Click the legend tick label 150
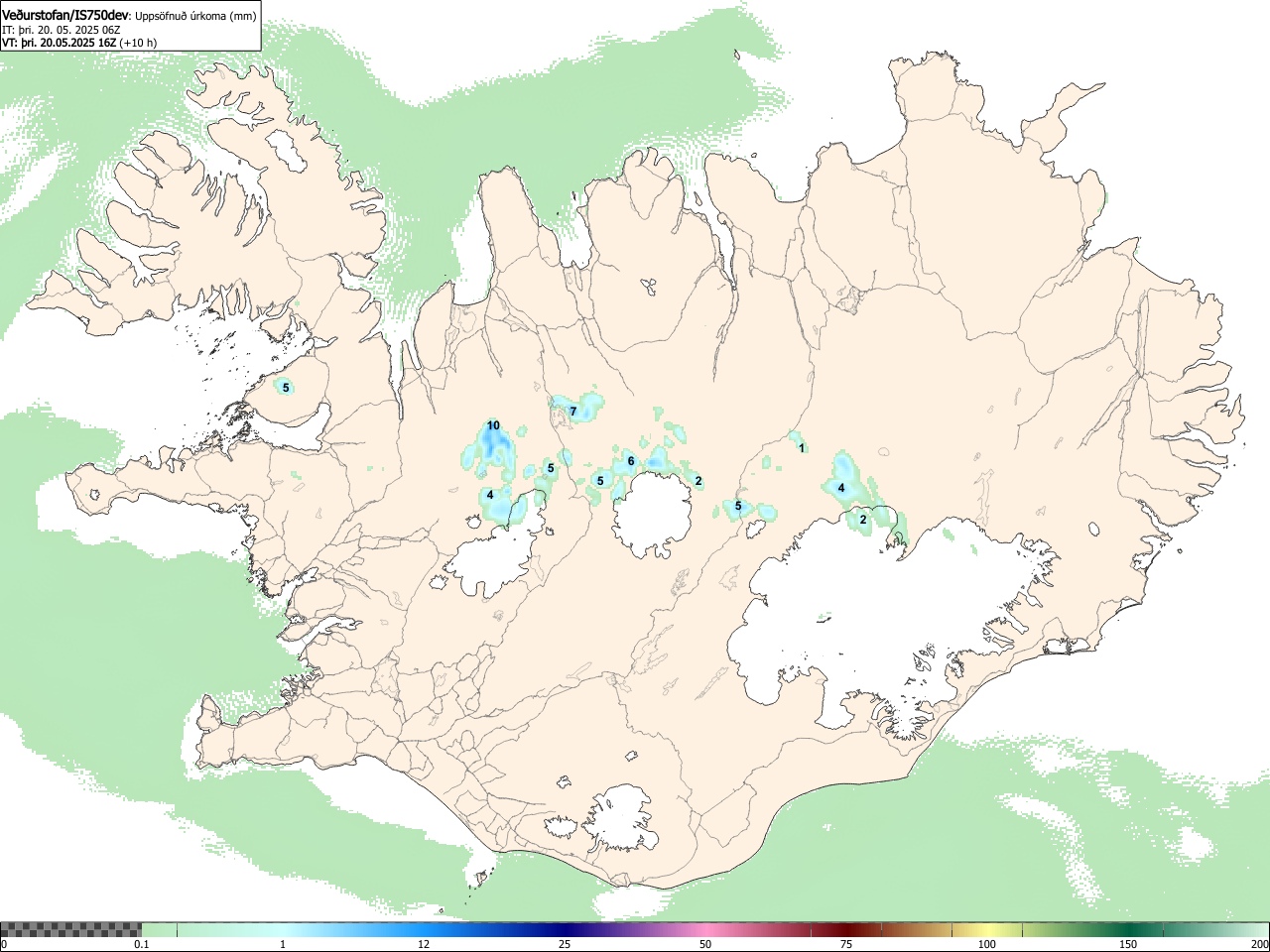The image size is (1270, 952). [1128, 944]
